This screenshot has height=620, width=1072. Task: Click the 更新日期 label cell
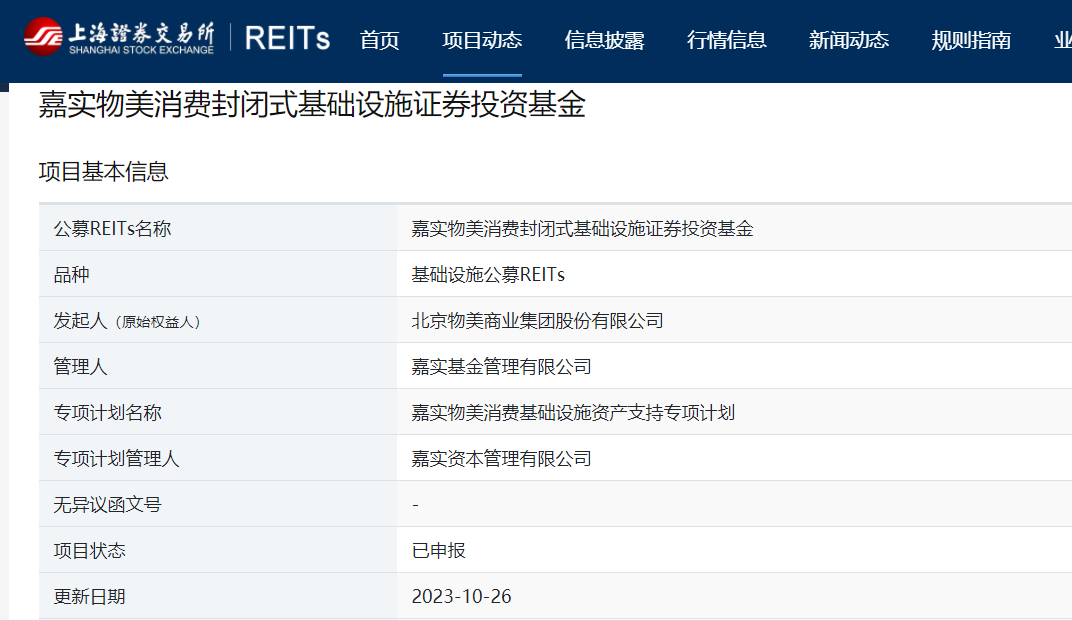217,596
